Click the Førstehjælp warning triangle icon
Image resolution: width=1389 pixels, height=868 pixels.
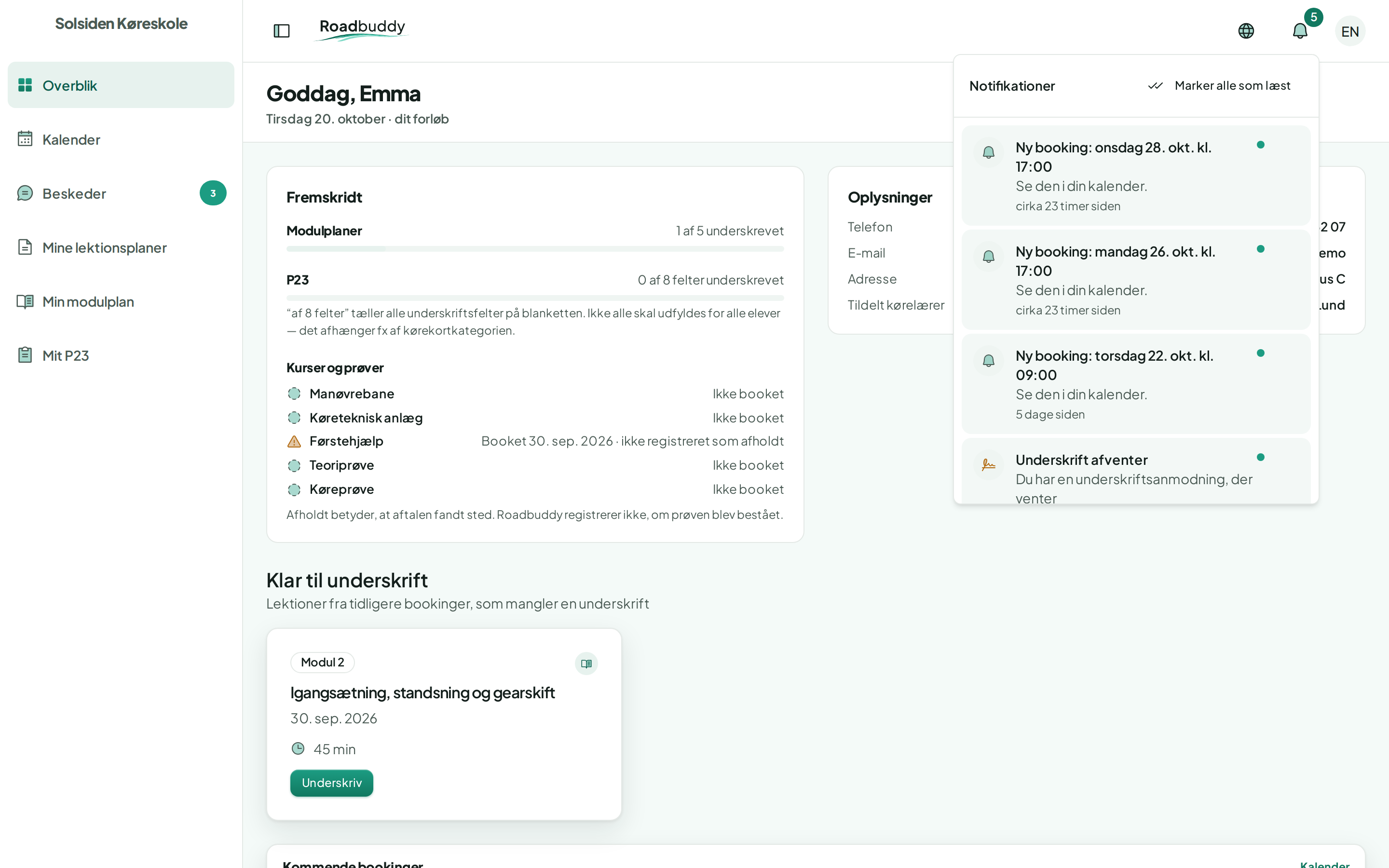click(x=294, y=441)
